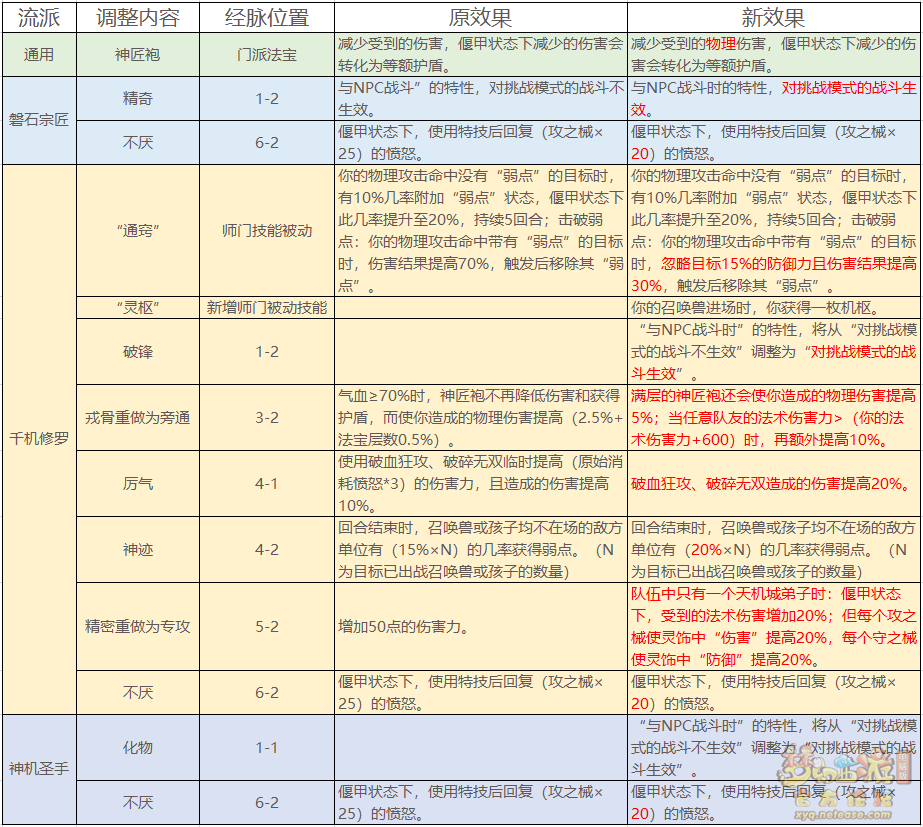Click the new effect "破血狂攻、破碎无双造成的伤害提高20%"

coord(772,484)
